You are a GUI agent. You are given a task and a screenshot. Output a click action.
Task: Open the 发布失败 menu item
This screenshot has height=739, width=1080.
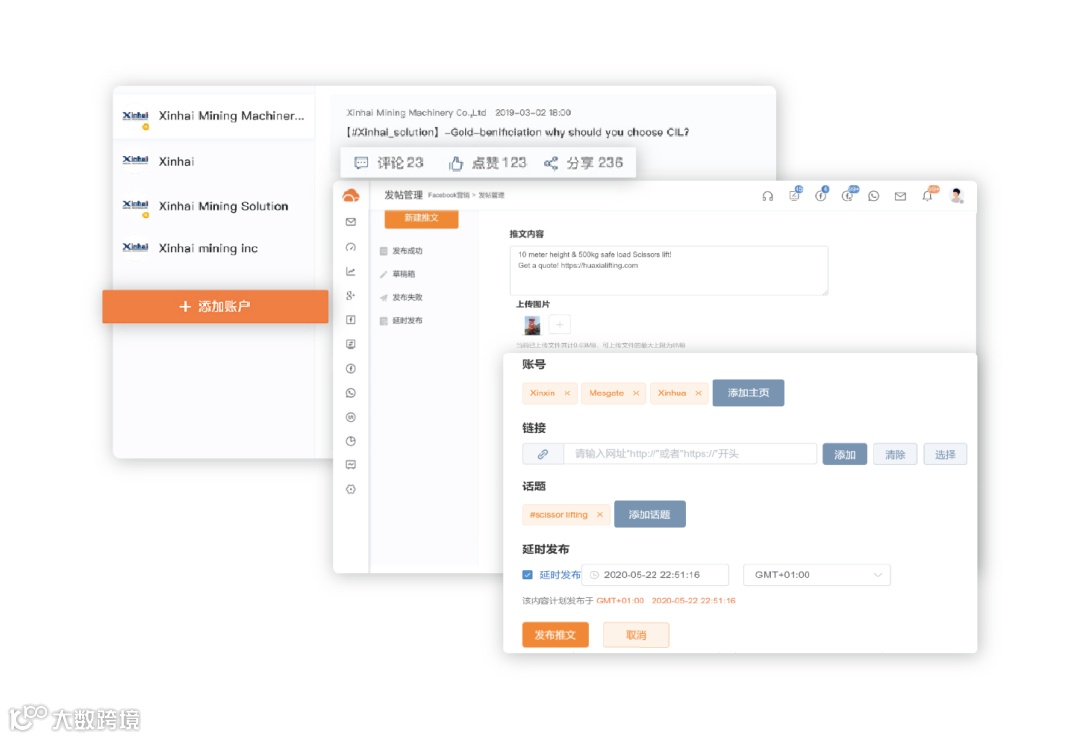[401, 298]
